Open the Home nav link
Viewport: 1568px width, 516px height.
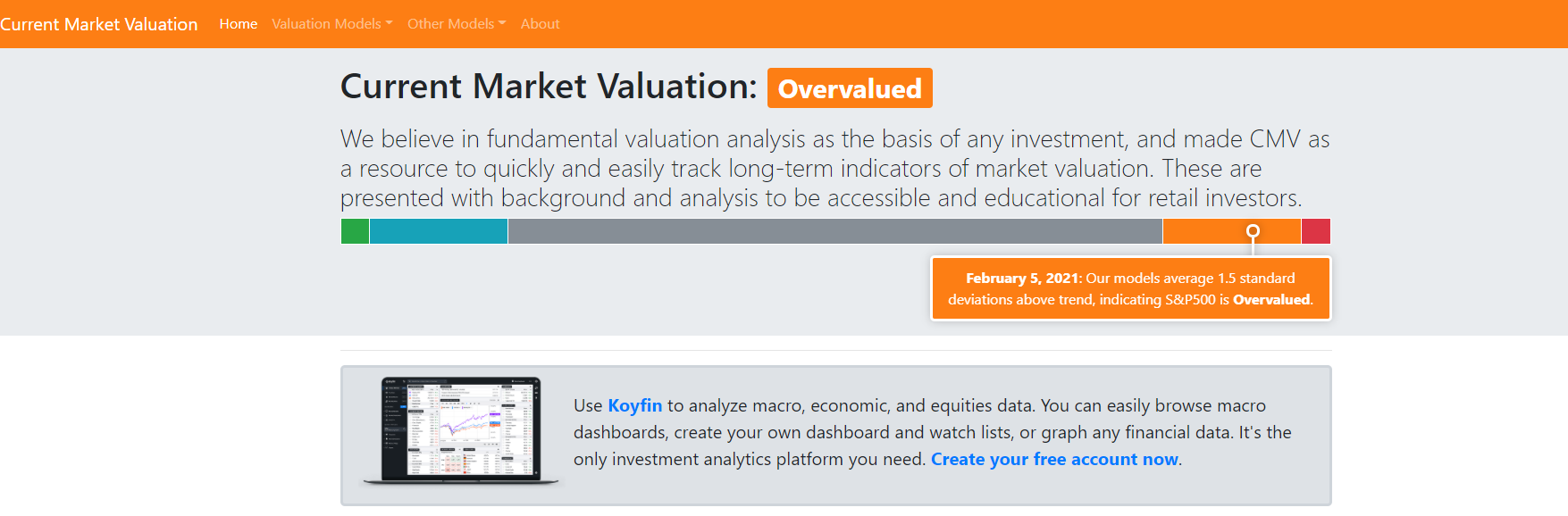239,24
